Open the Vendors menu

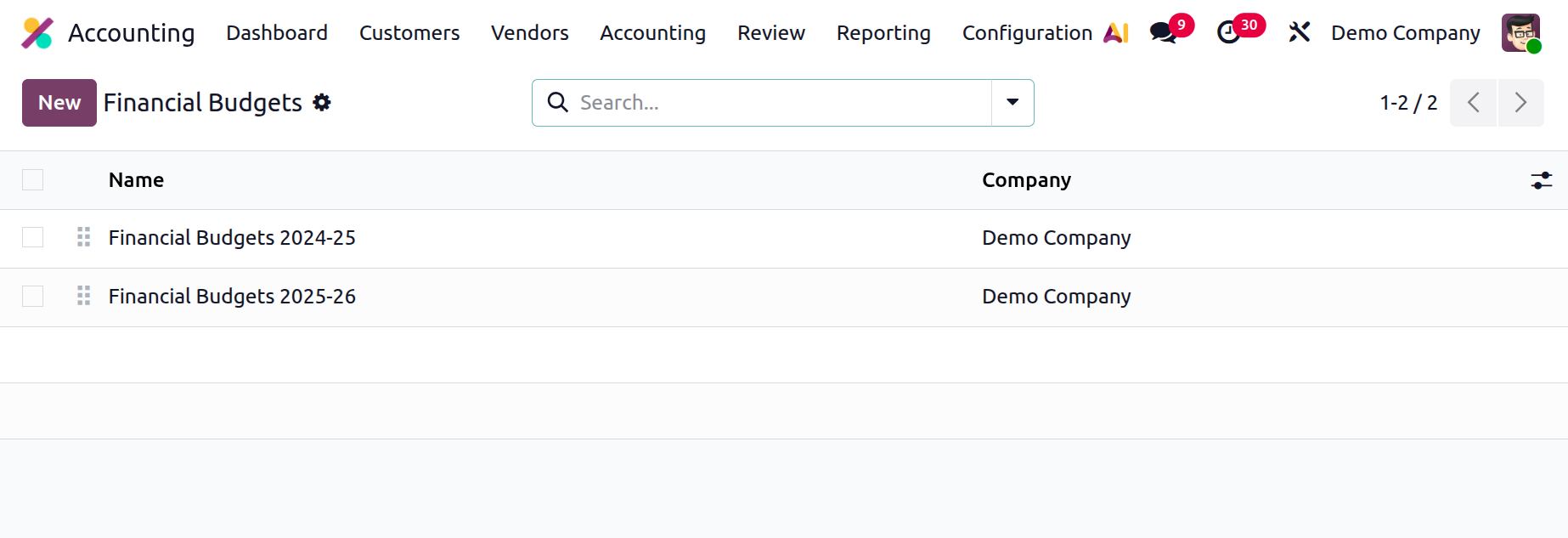(x=530, y=33)
